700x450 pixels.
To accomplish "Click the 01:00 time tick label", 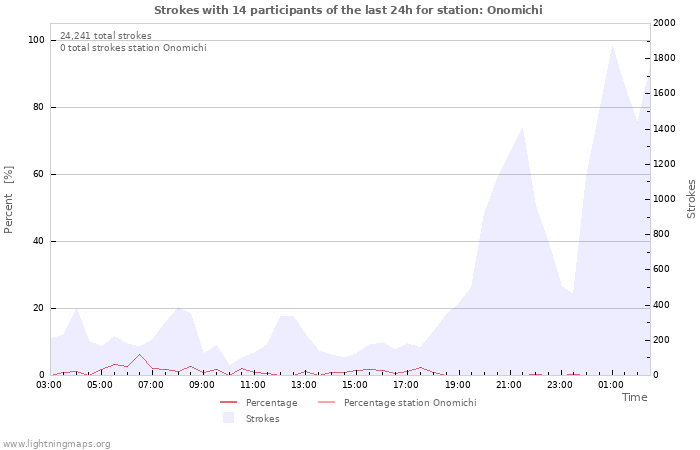I will [611, 385].
